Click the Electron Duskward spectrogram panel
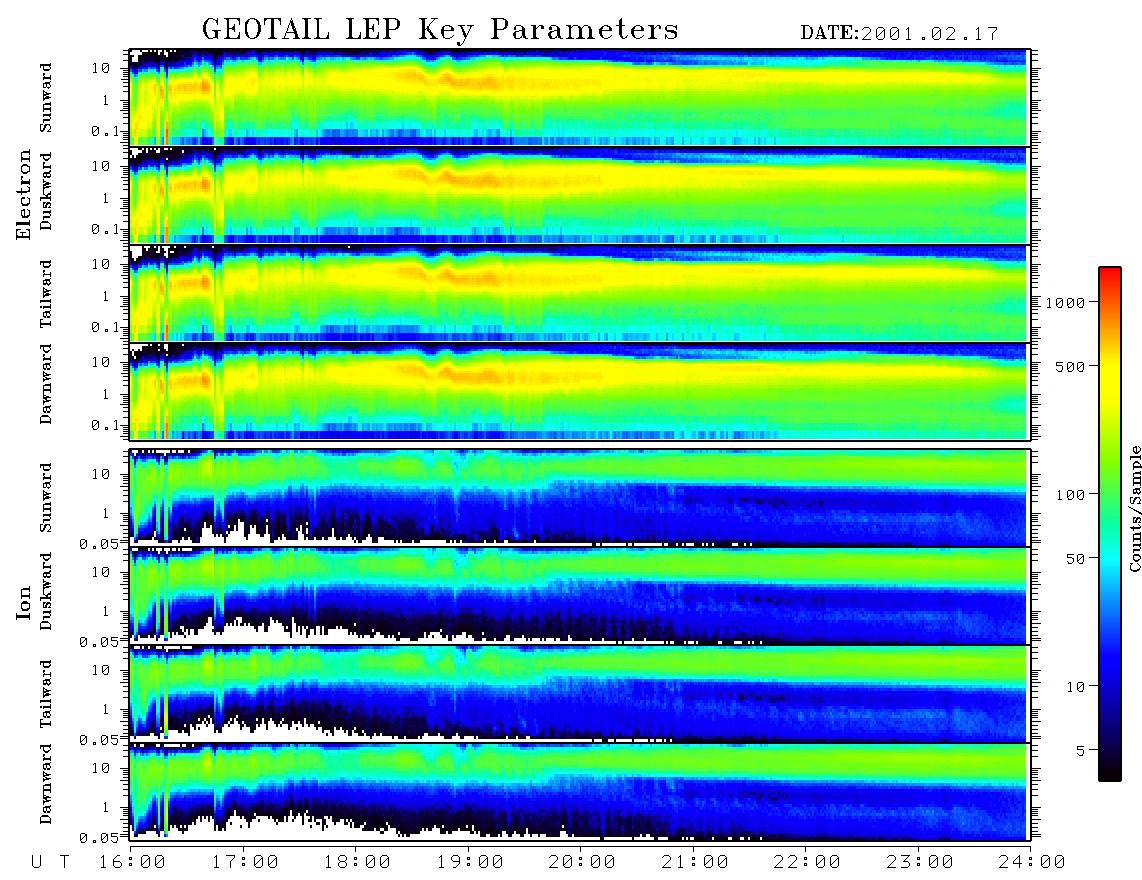 point(579,195)
